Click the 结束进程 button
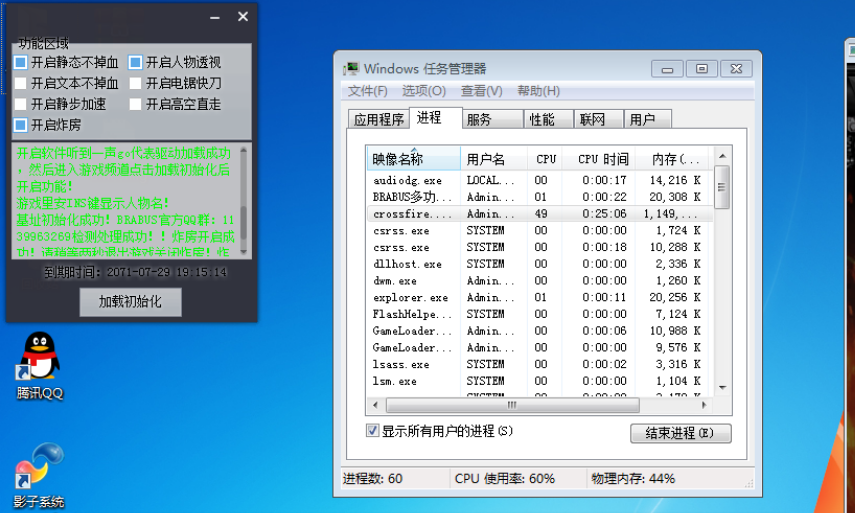 point(681,433)
